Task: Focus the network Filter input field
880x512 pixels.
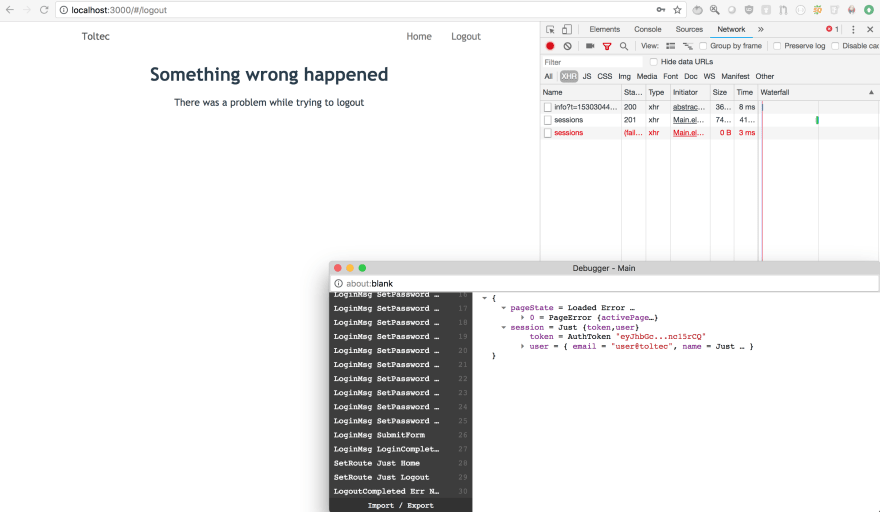Action: tap(592, 62)
